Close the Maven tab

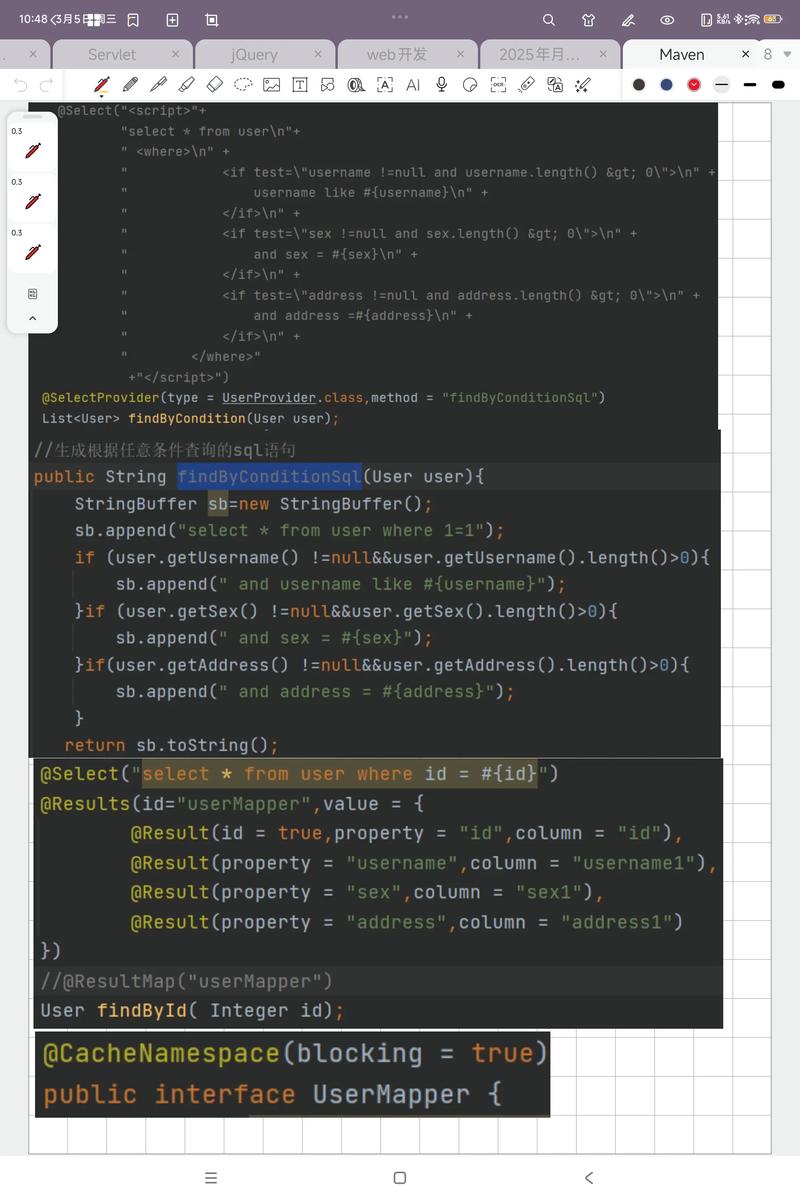[x=745, y=54]
